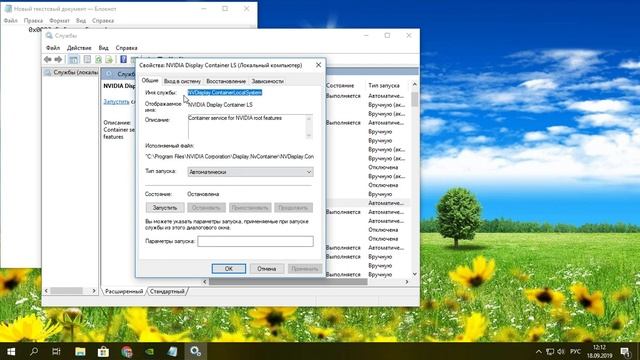Open help with the blue question-mark toolbar icon

pyautogui.click(x=124, y=60)
